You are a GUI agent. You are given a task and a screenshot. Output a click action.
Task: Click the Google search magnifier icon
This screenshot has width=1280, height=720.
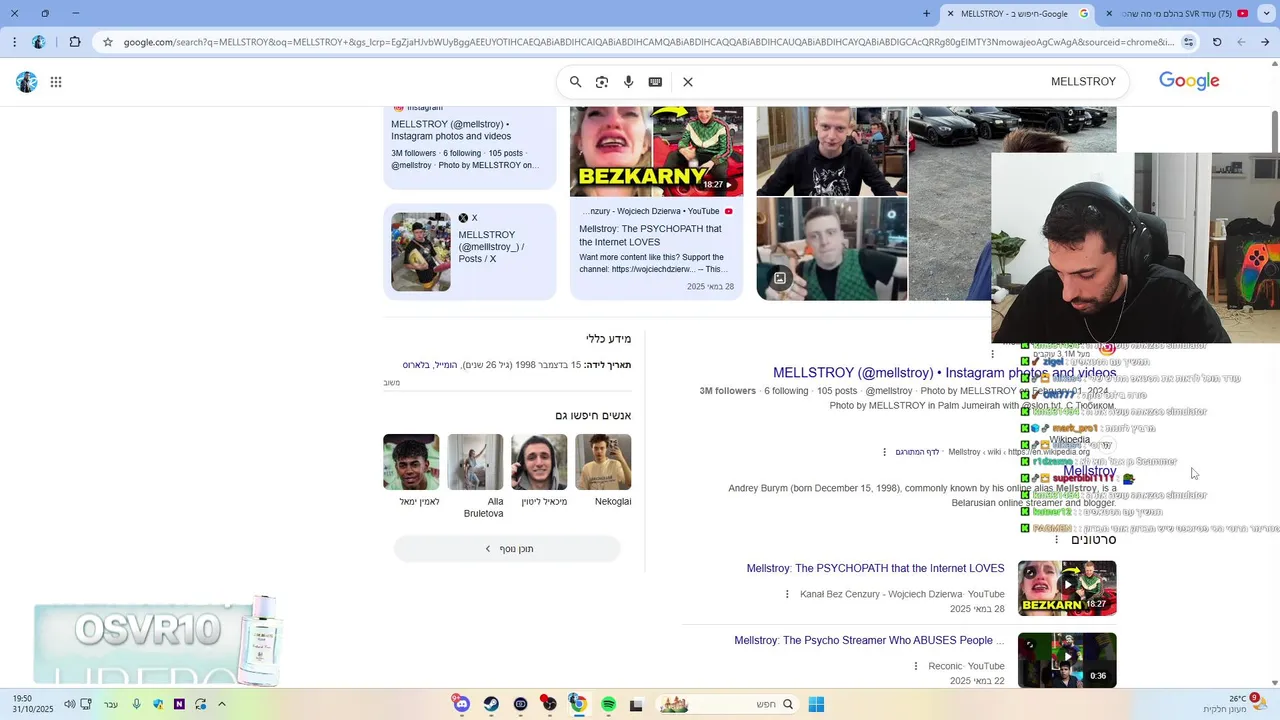click(575, 82)
